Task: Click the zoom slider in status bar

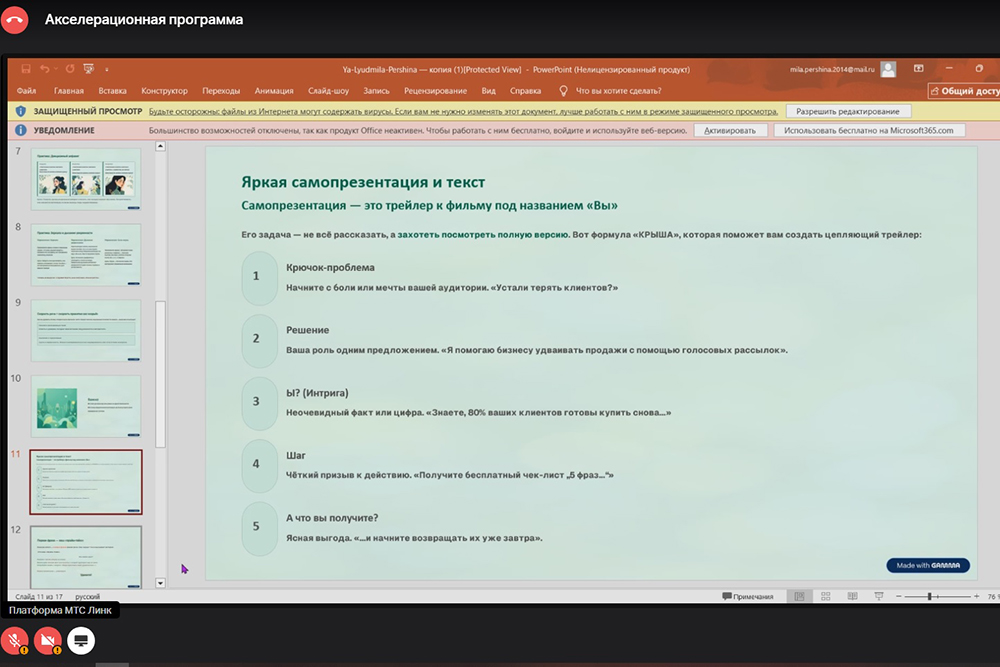Action: 929,596
